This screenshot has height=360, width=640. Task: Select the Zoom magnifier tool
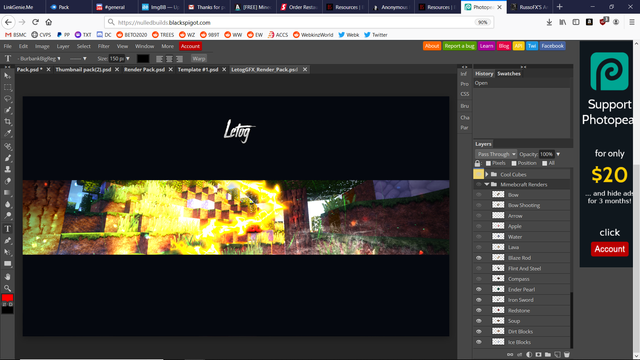coord(7,288)
